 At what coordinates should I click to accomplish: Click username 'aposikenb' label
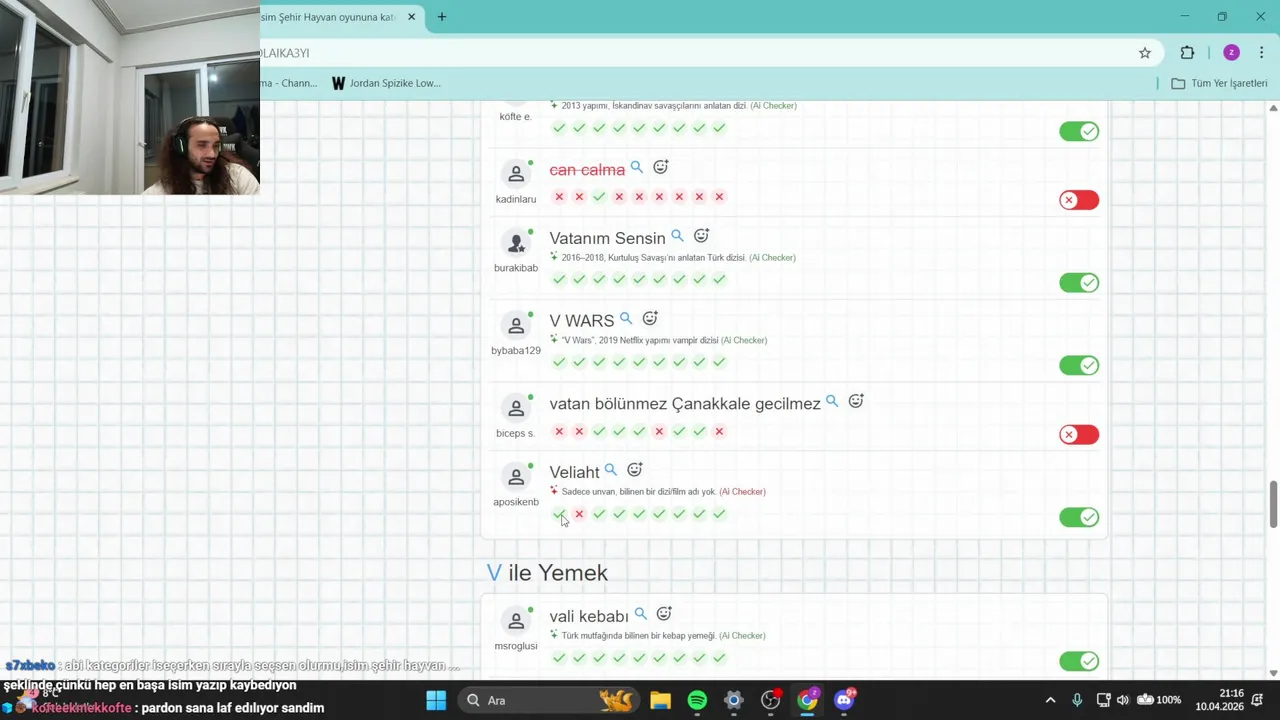click(516, 502)
